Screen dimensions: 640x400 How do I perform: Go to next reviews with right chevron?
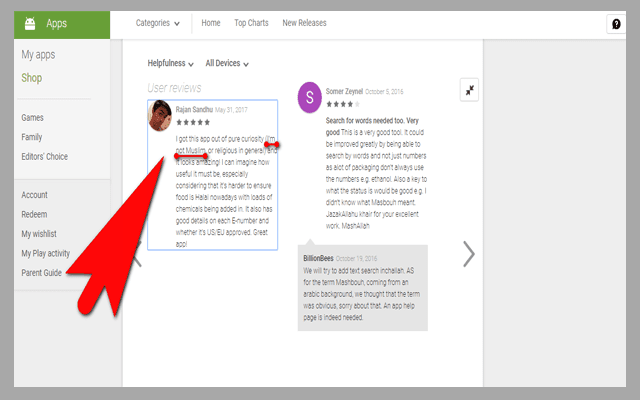coord(468,254)
